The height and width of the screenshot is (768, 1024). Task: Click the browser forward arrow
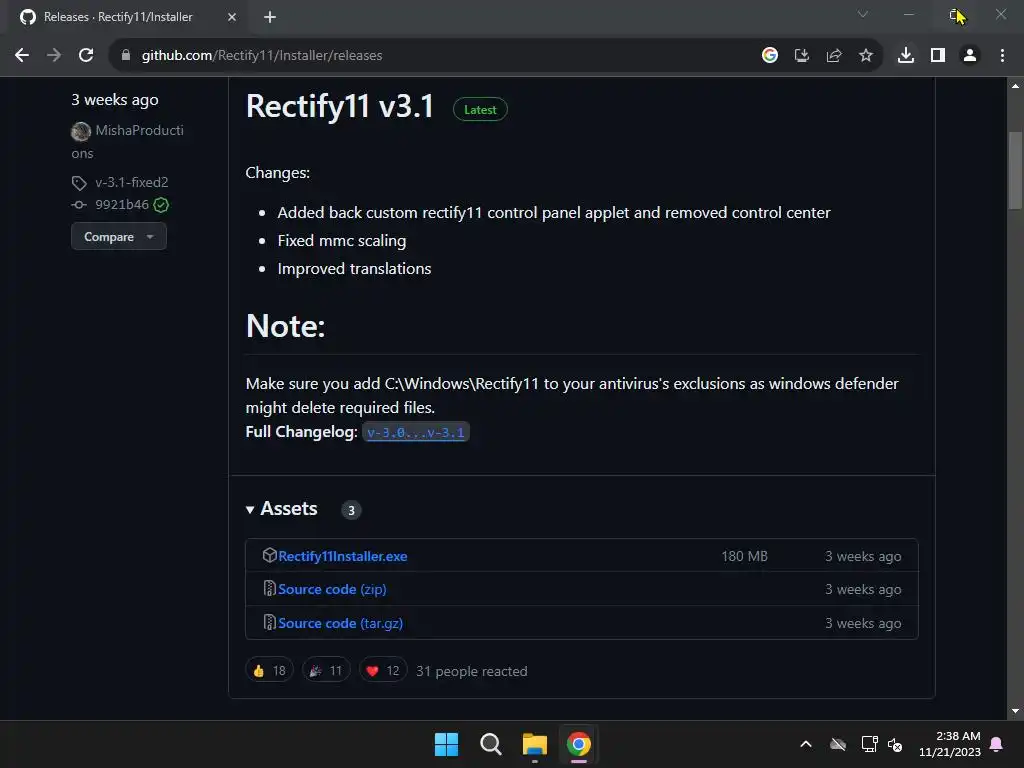(x=54, y=56)
